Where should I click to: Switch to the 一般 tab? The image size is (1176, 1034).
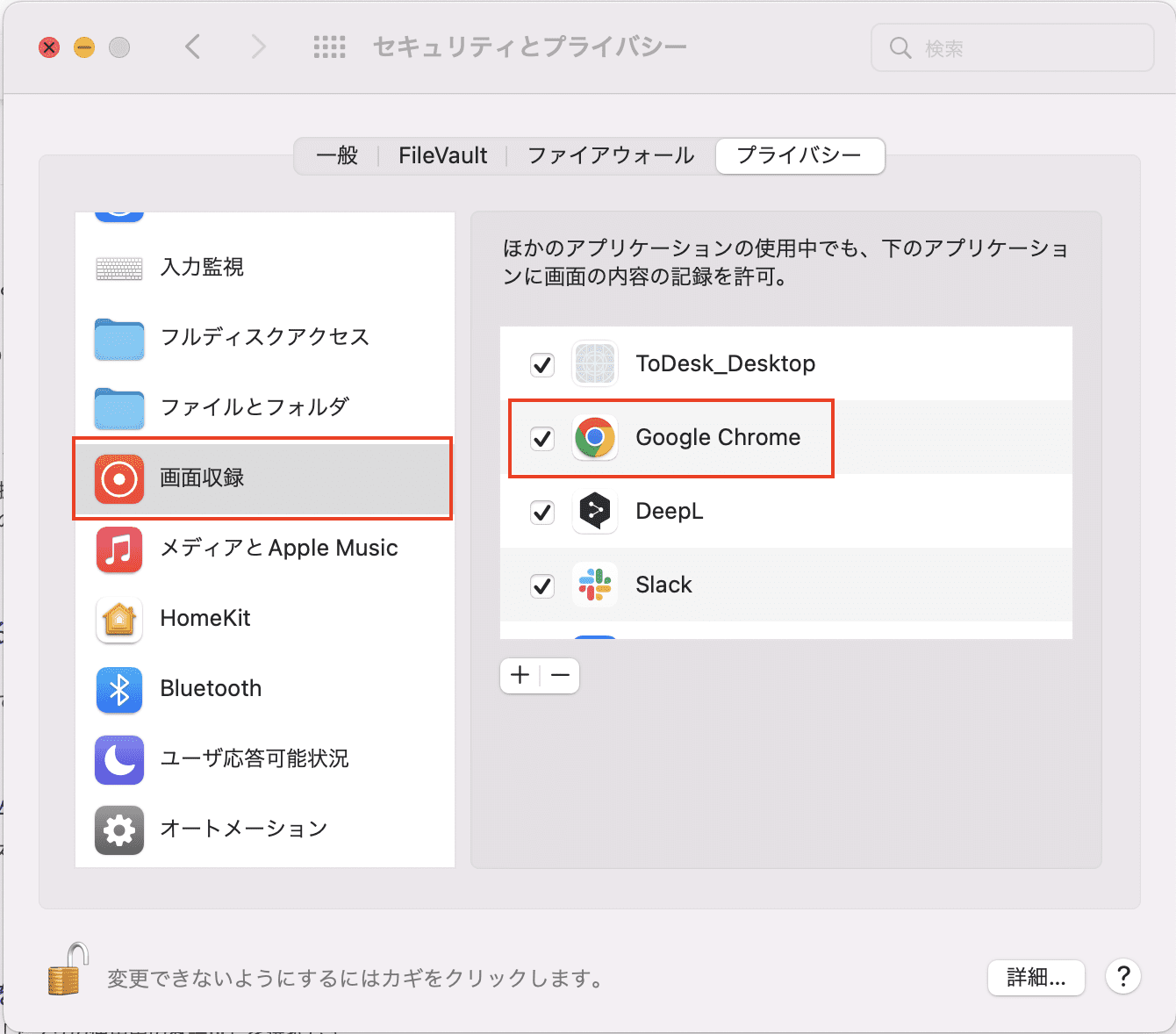point(337,156)
